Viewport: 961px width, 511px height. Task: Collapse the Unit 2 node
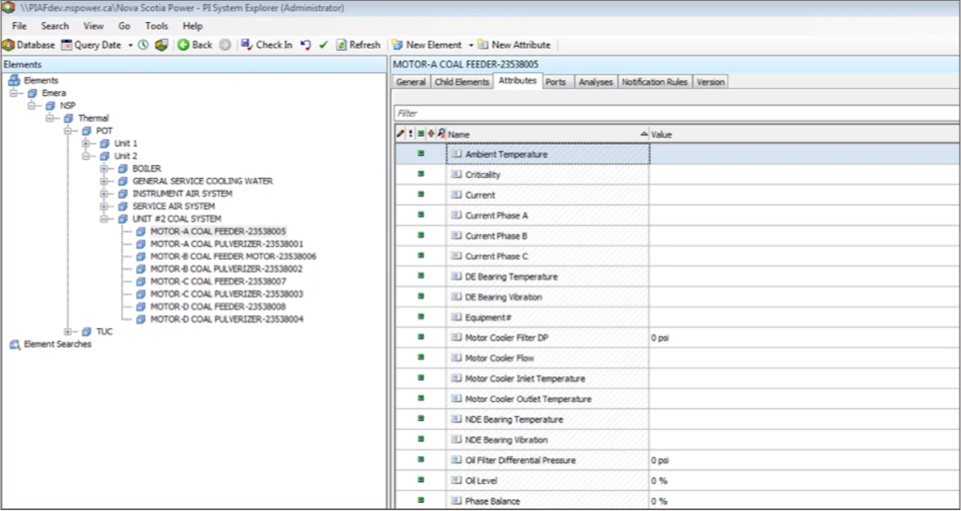click(x=86, y=156)
